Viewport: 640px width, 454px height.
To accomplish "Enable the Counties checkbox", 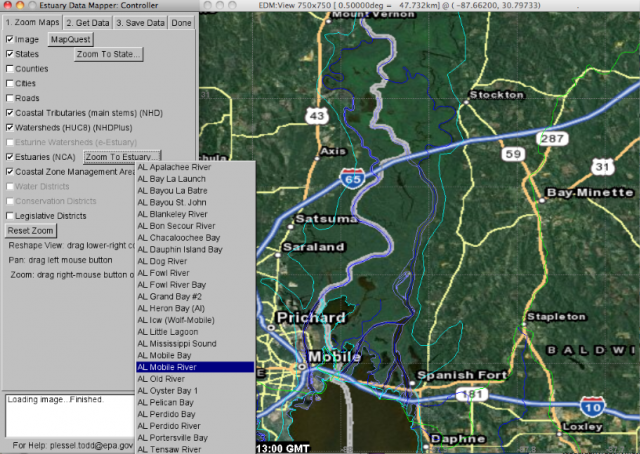I will click(x=10, y=68).
